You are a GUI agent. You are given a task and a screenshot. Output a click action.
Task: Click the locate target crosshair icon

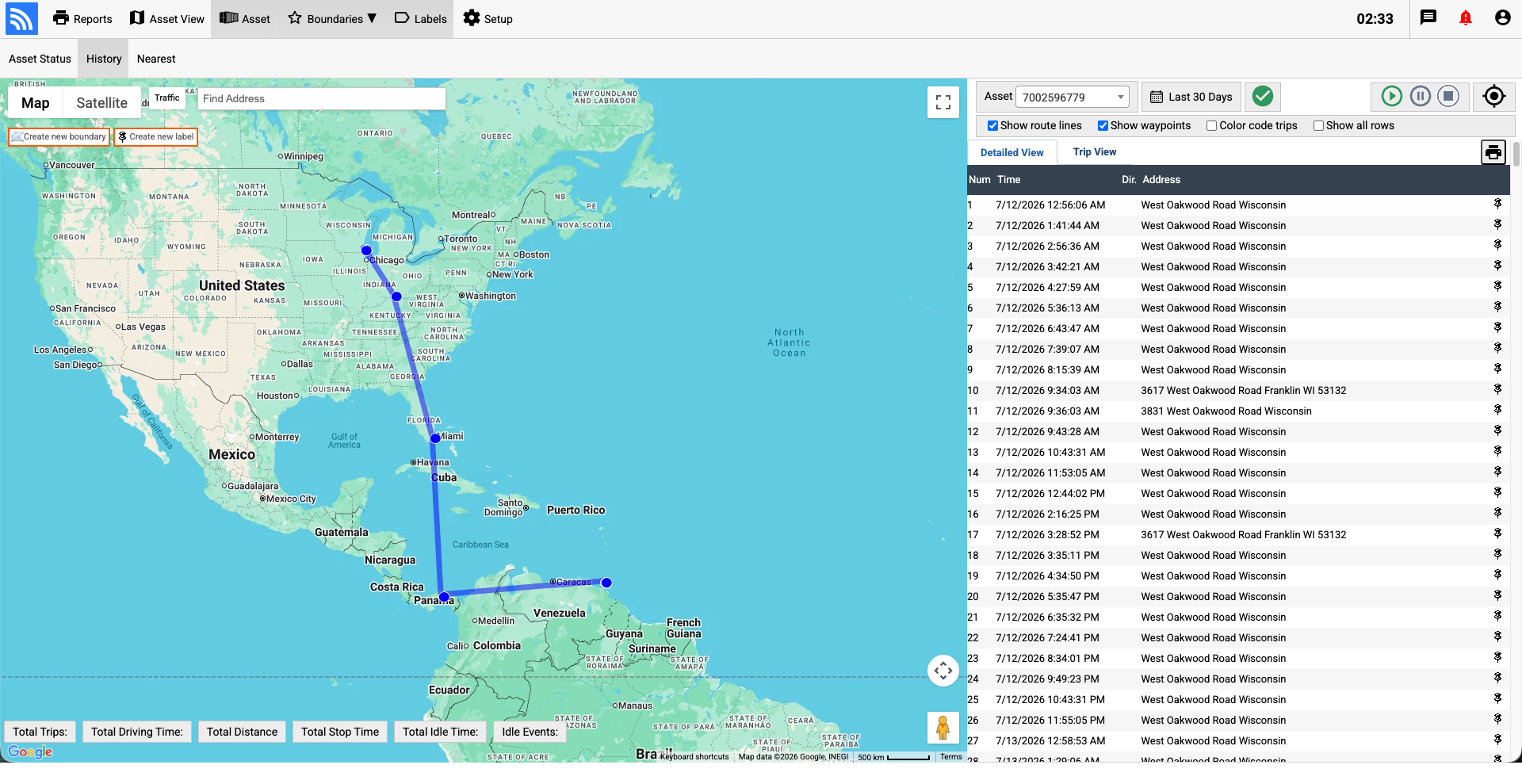[1494, 96]
